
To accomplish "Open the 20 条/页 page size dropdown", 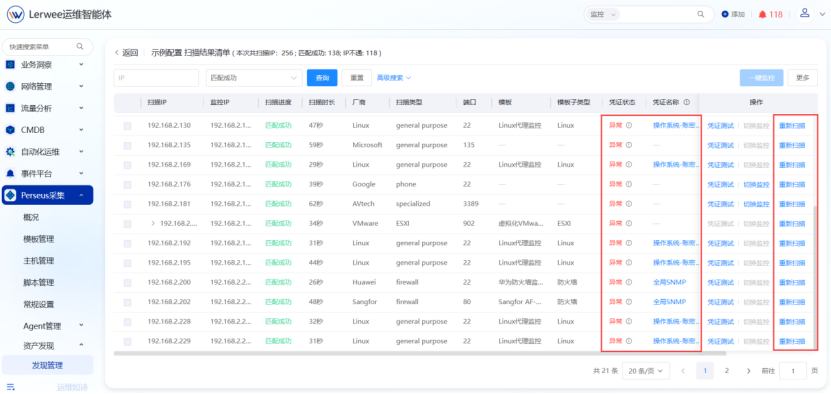I will coord(646,371).
